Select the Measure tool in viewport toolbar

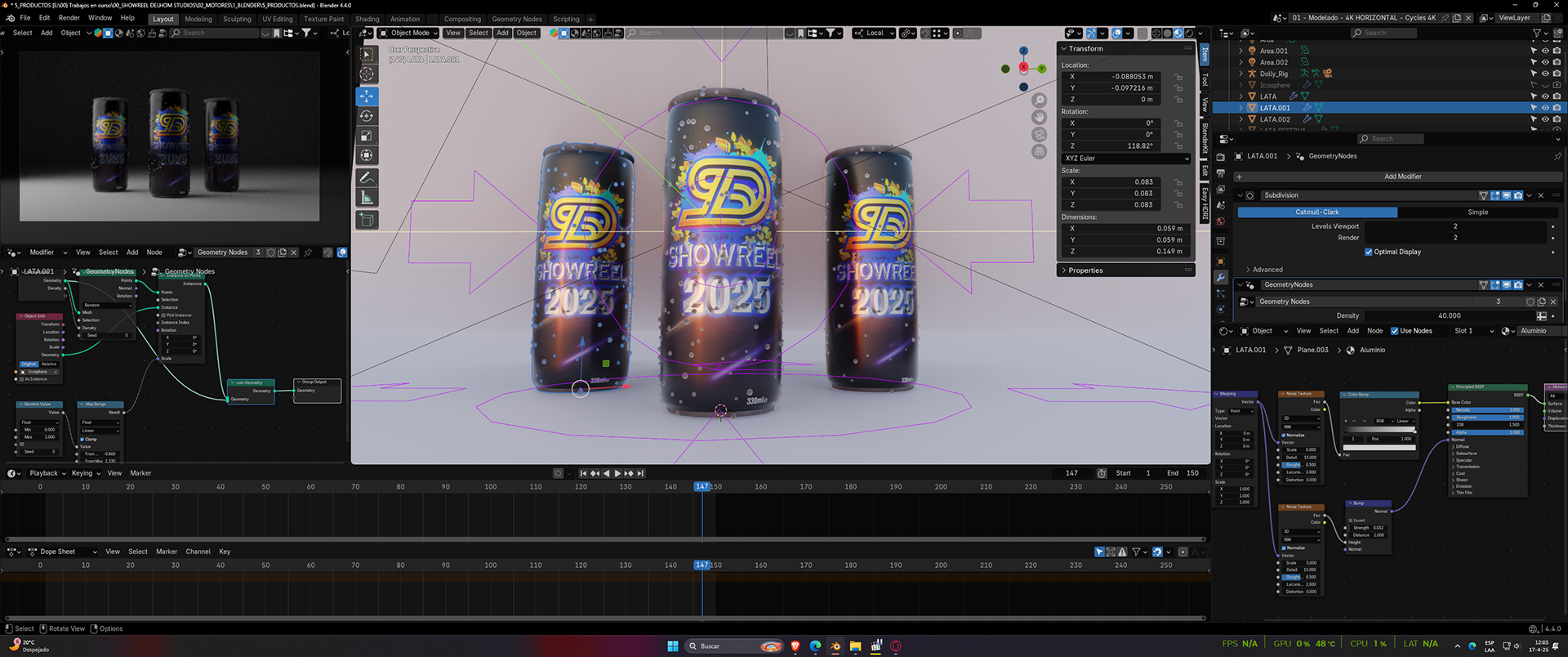click(367, 198)
